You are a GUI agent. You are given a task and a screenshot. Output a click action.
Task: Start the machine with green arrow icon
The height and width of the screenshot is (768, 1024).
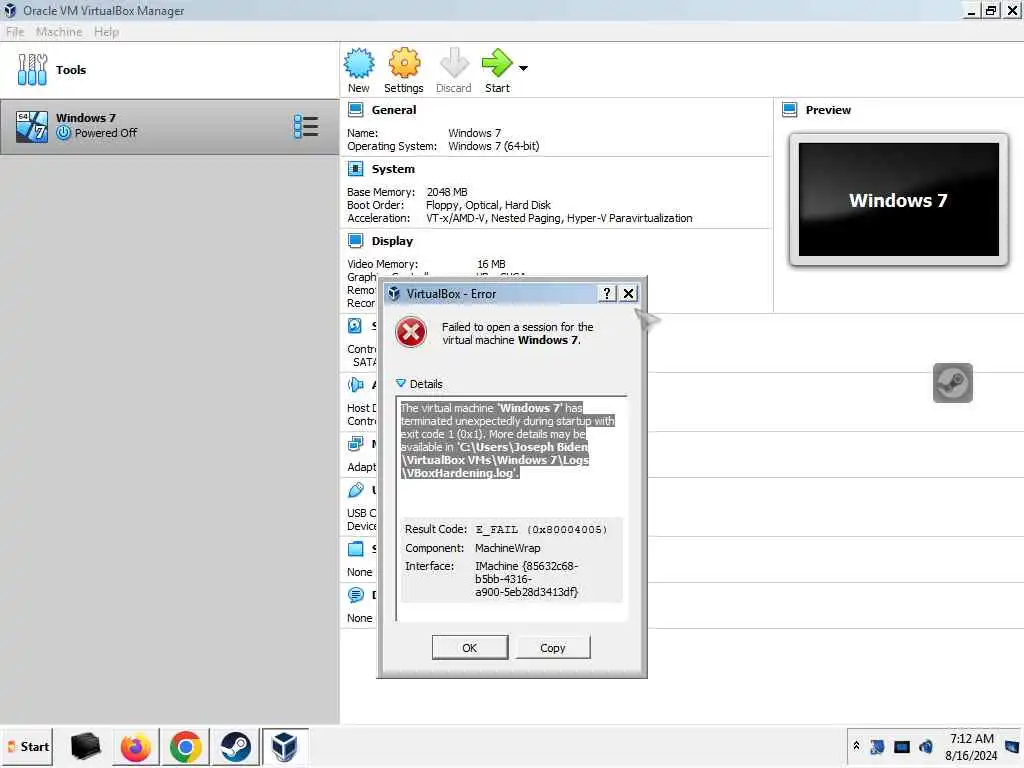point(498,63)
